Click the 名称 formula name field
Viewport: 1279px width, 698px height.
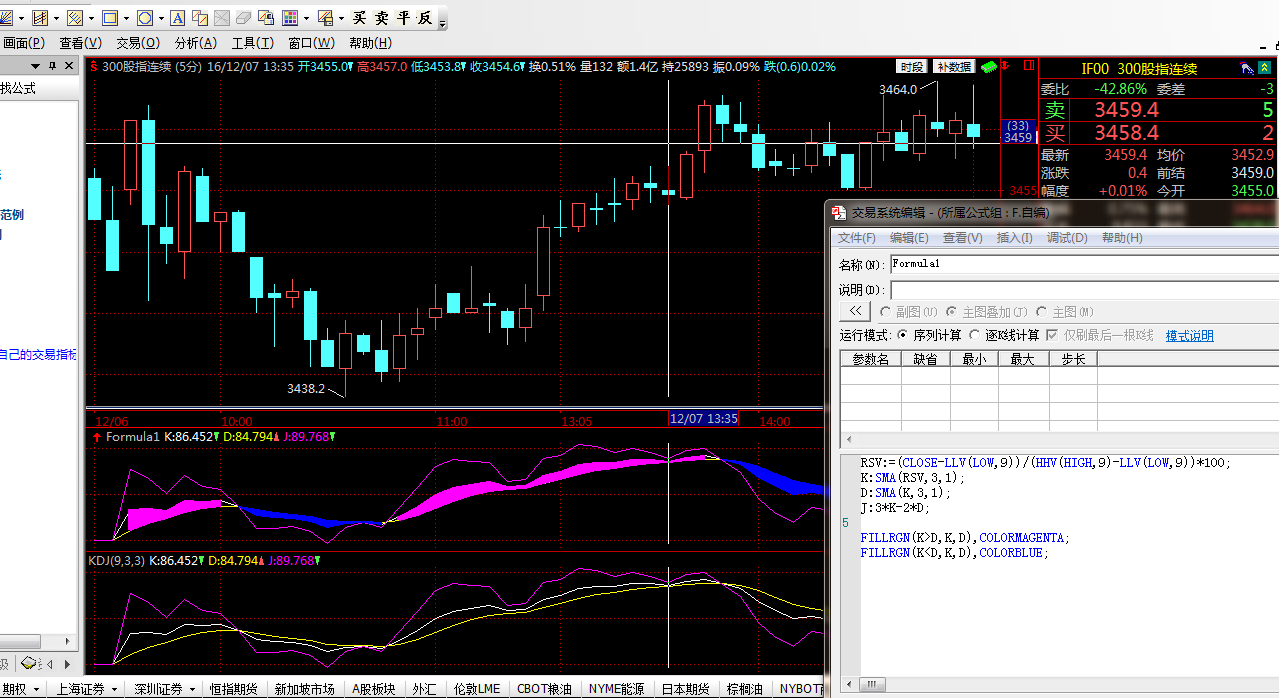1080,264
